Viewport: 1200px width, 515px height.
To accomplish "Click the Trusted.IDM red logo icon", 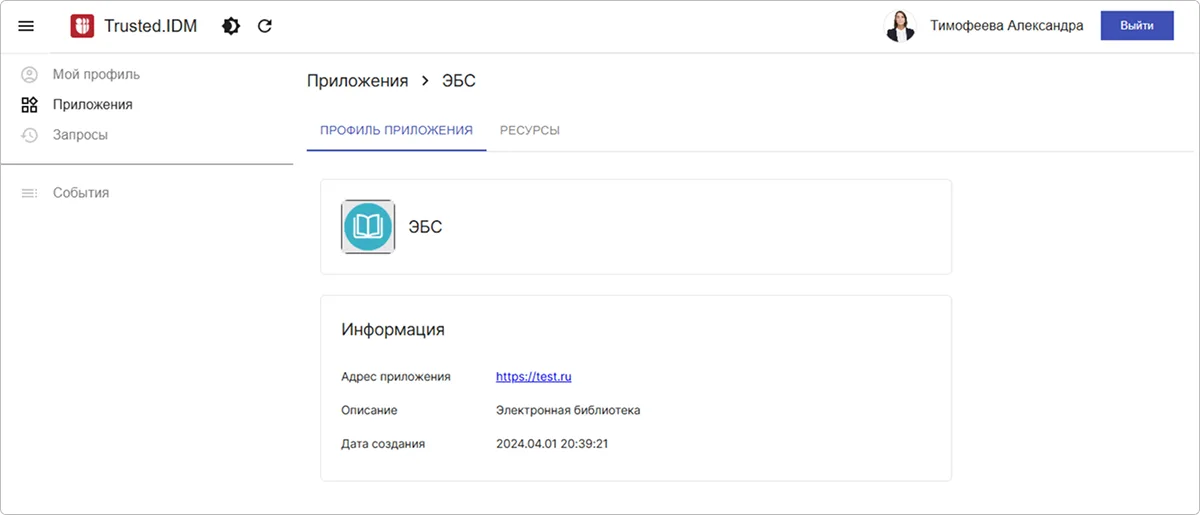I will click(x=82, y=26).
